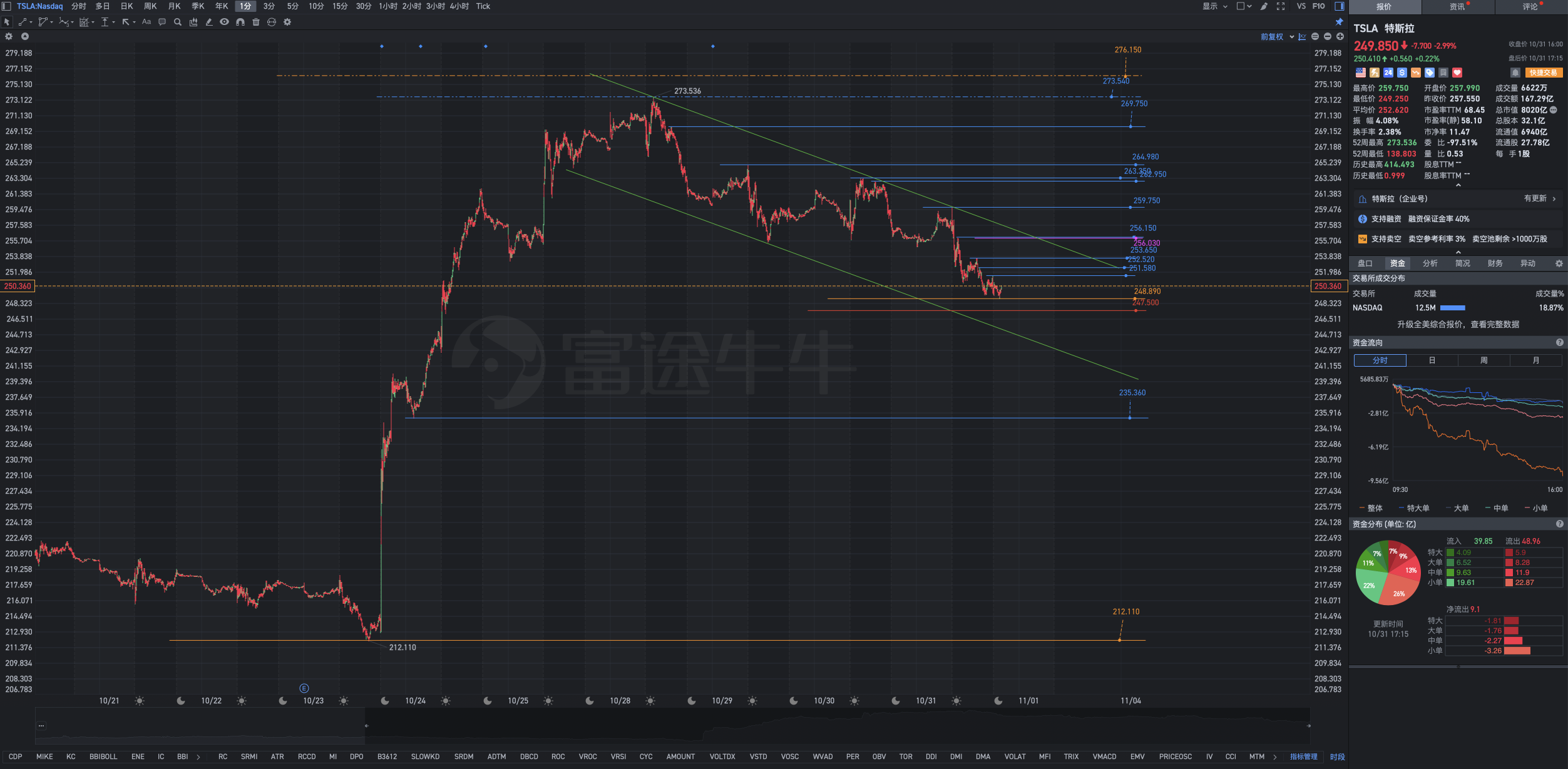Switch to 财务 financials tab
Screen dimensions: 1568x769
1495,263
